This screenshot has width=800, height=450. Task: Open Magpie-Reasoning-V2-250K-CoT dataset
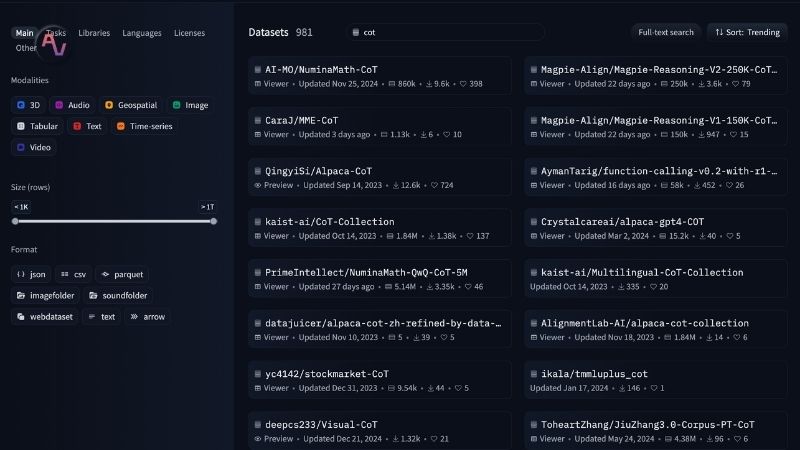click(x=656, y=76)
